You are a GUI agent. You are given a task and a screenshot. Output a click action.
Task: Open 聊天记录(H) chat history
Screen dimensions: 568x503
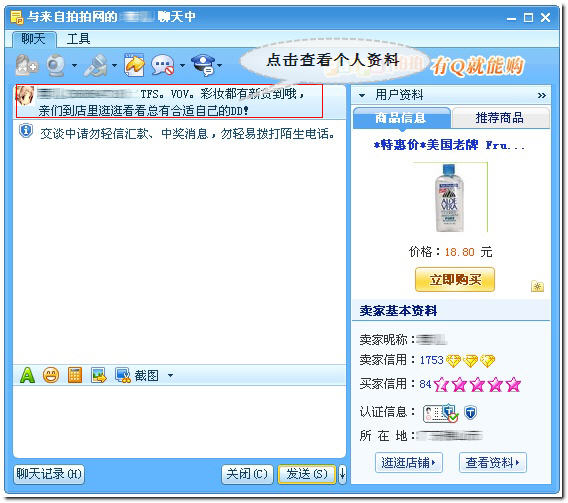(x=49, y=474)
